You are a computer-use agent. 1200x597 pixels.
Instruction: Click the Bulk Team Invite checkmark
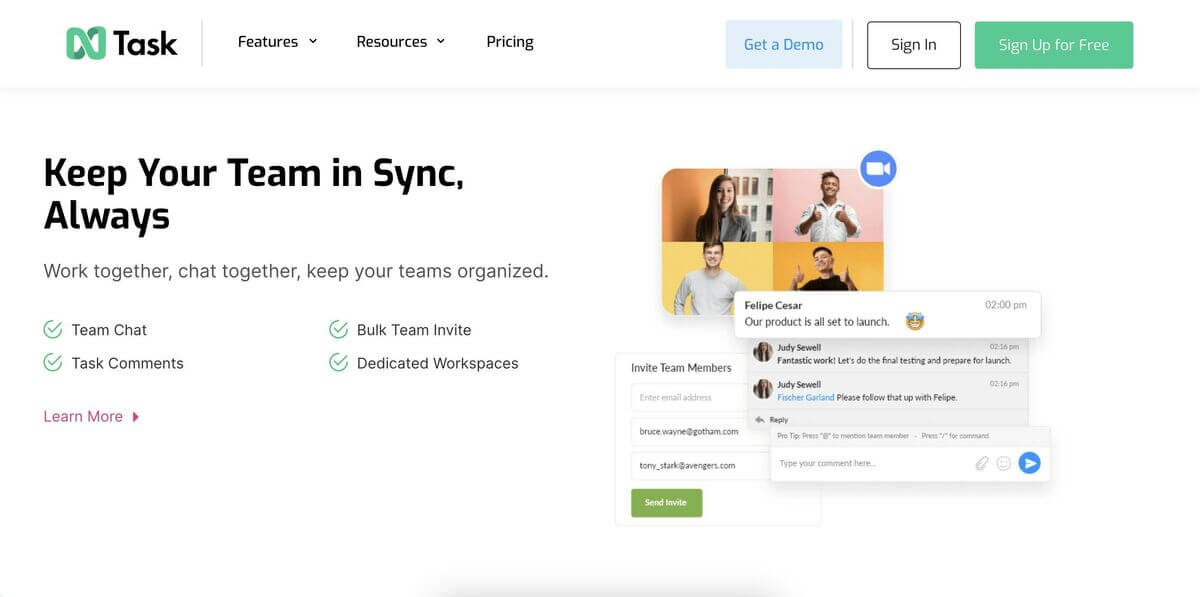pos(338,330)
